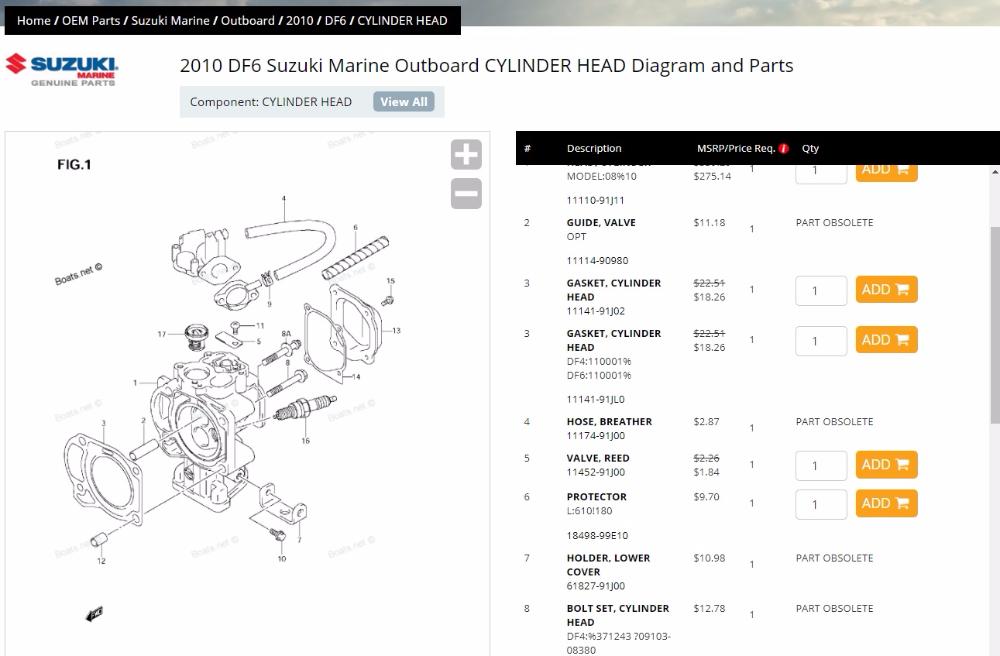
Task: Open the Outboard breadcrumb link
Action: tap(247, 20)
